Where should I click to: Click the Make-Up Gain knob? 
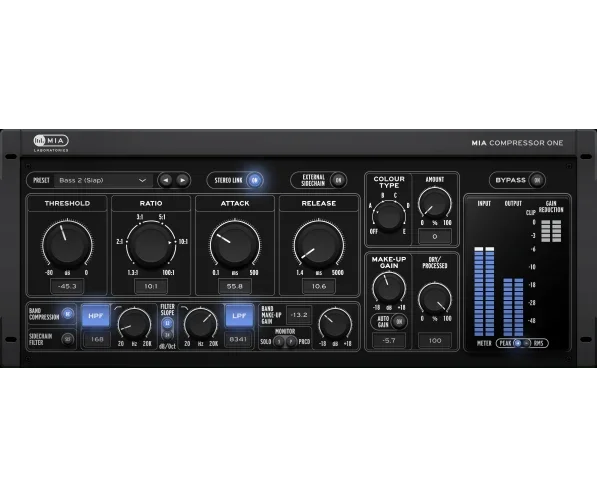point(389,288)
